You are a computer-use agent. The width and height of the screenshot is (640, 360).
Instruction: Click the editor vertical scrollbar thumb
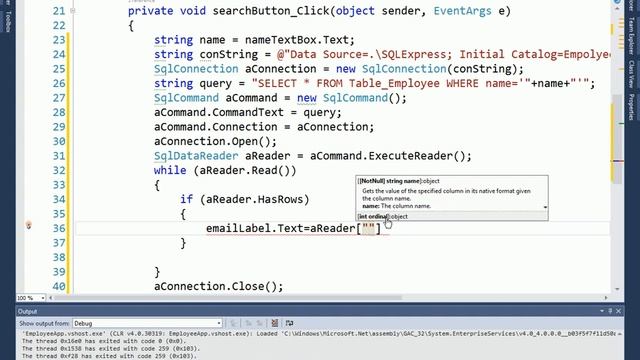(617, 139)
